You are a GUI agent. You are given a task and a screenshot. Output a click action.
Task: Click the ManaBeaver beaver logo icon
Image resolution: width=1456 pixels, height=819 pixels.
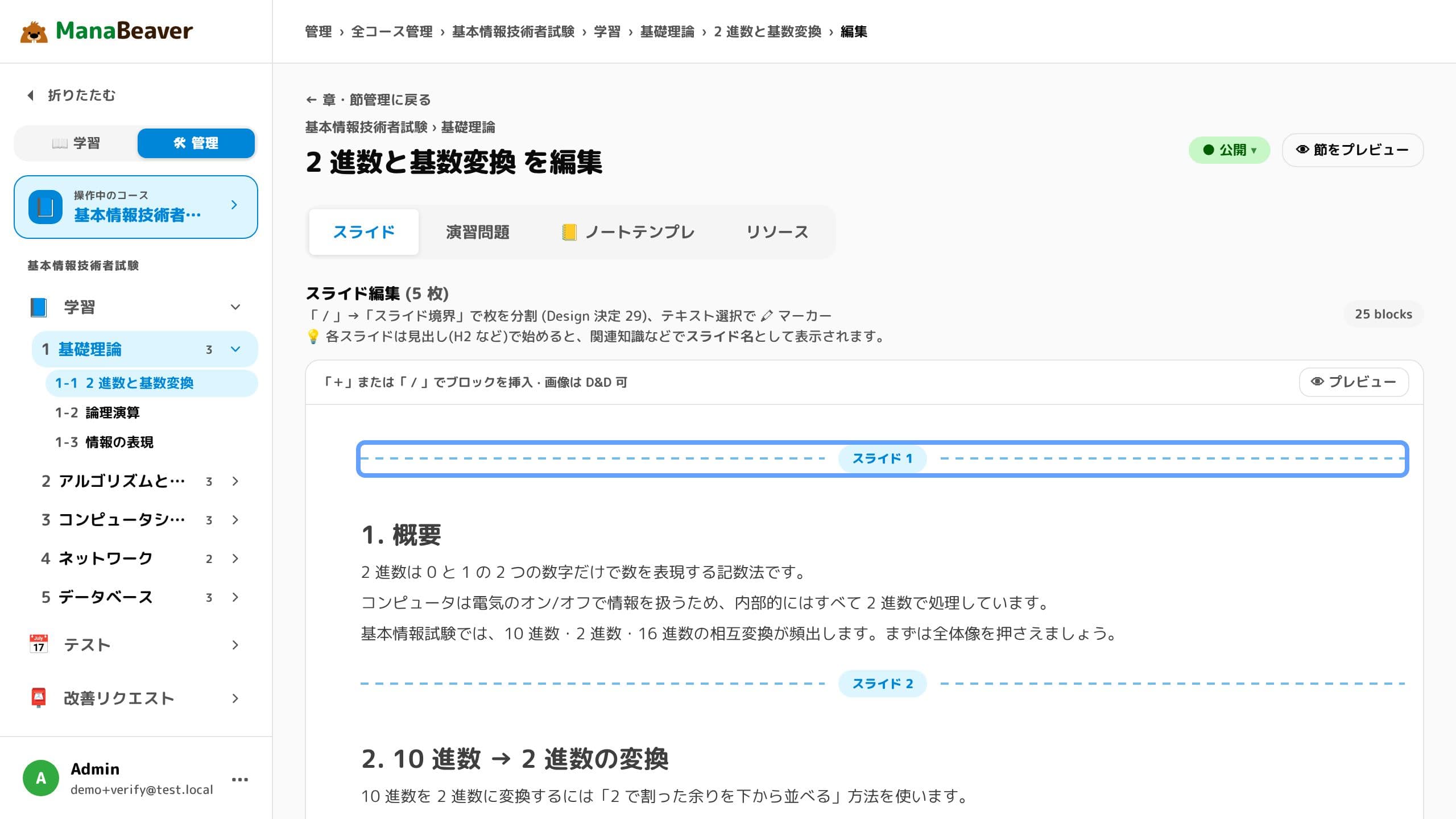click(34, 32)
